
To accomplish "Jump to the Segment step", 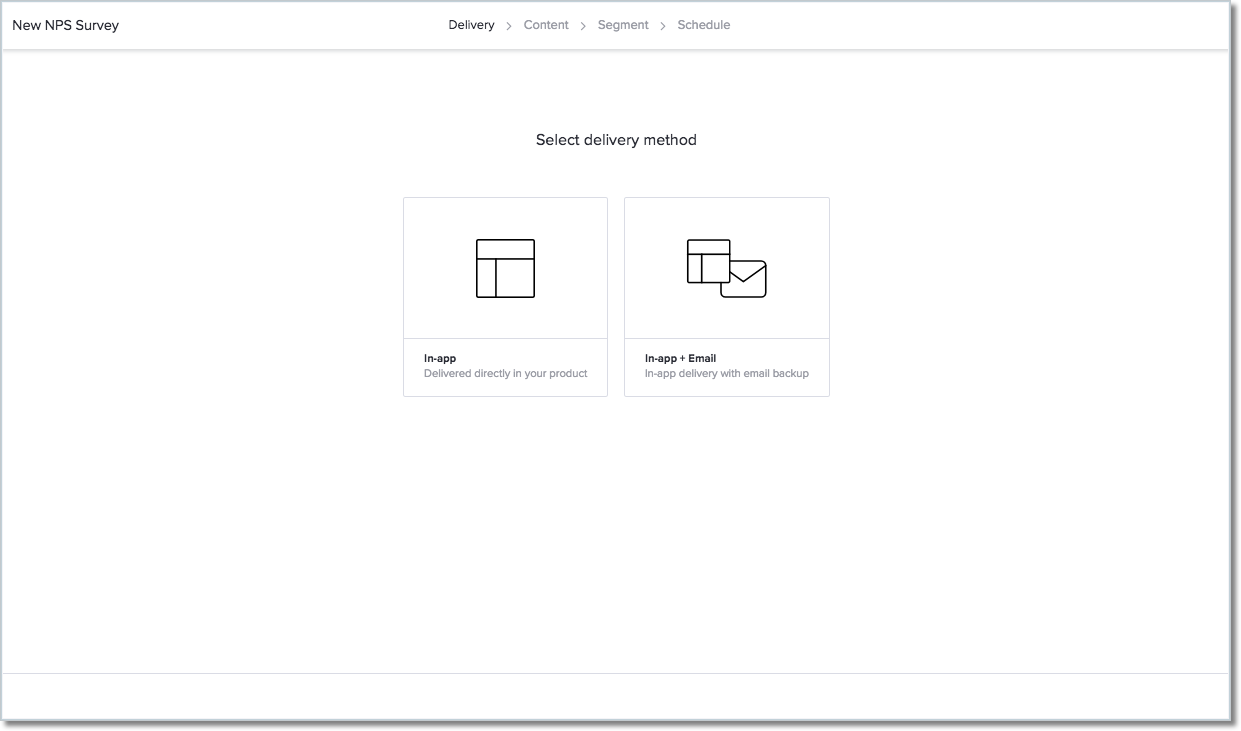I will pyautogui.click(x=623, y=25).
